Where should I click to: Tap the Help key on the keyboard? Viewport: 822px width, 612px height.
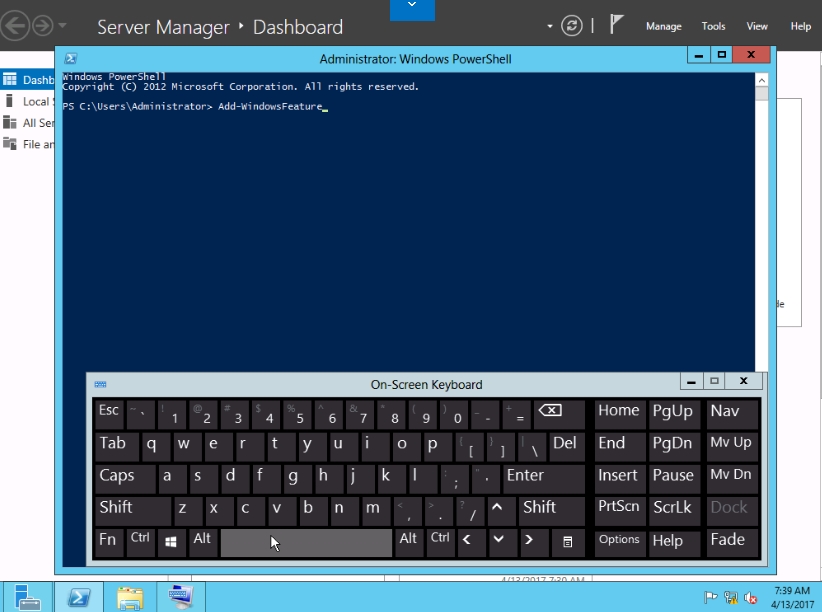coord(674,542)
